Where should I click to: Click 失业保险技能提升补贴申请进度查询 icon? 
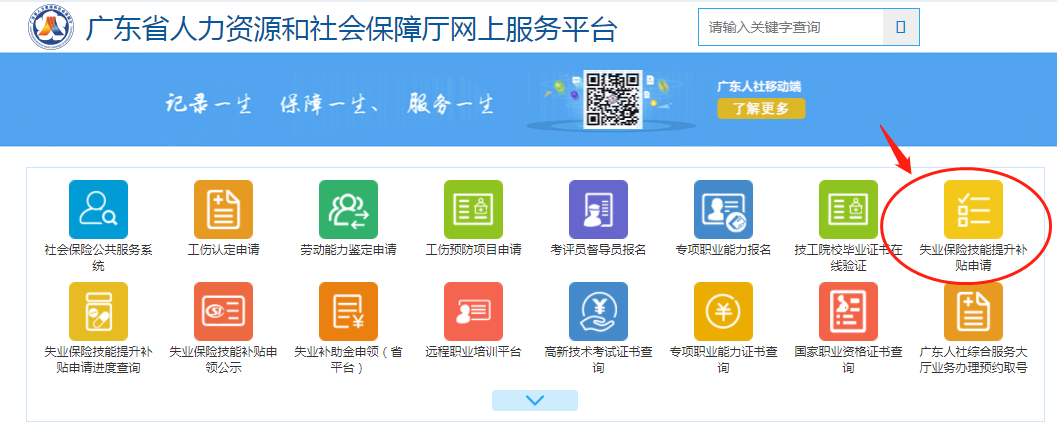pyautogui.click(x=98, y=311)
